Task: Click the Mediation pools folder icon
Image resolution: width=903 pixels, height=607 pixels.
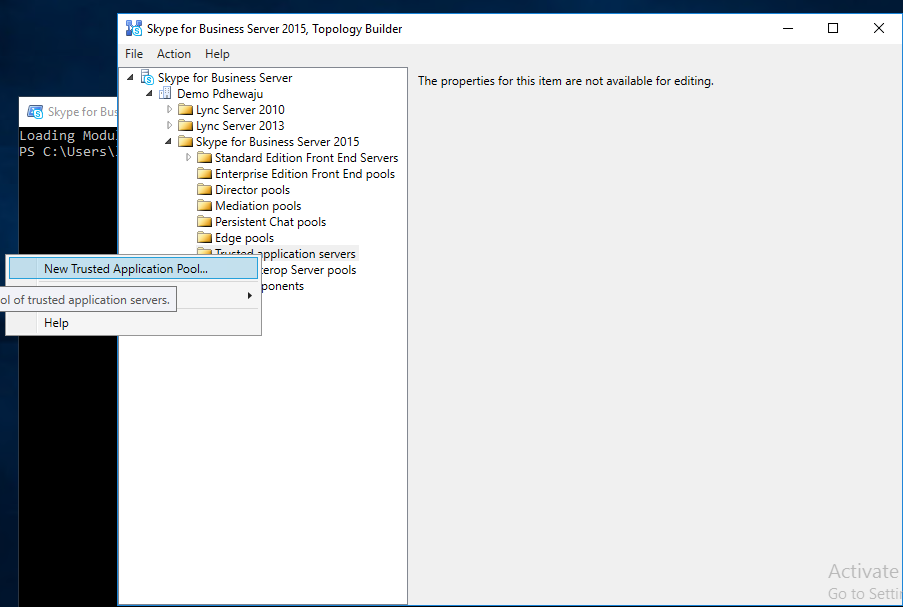Action: tap(204, 206)
